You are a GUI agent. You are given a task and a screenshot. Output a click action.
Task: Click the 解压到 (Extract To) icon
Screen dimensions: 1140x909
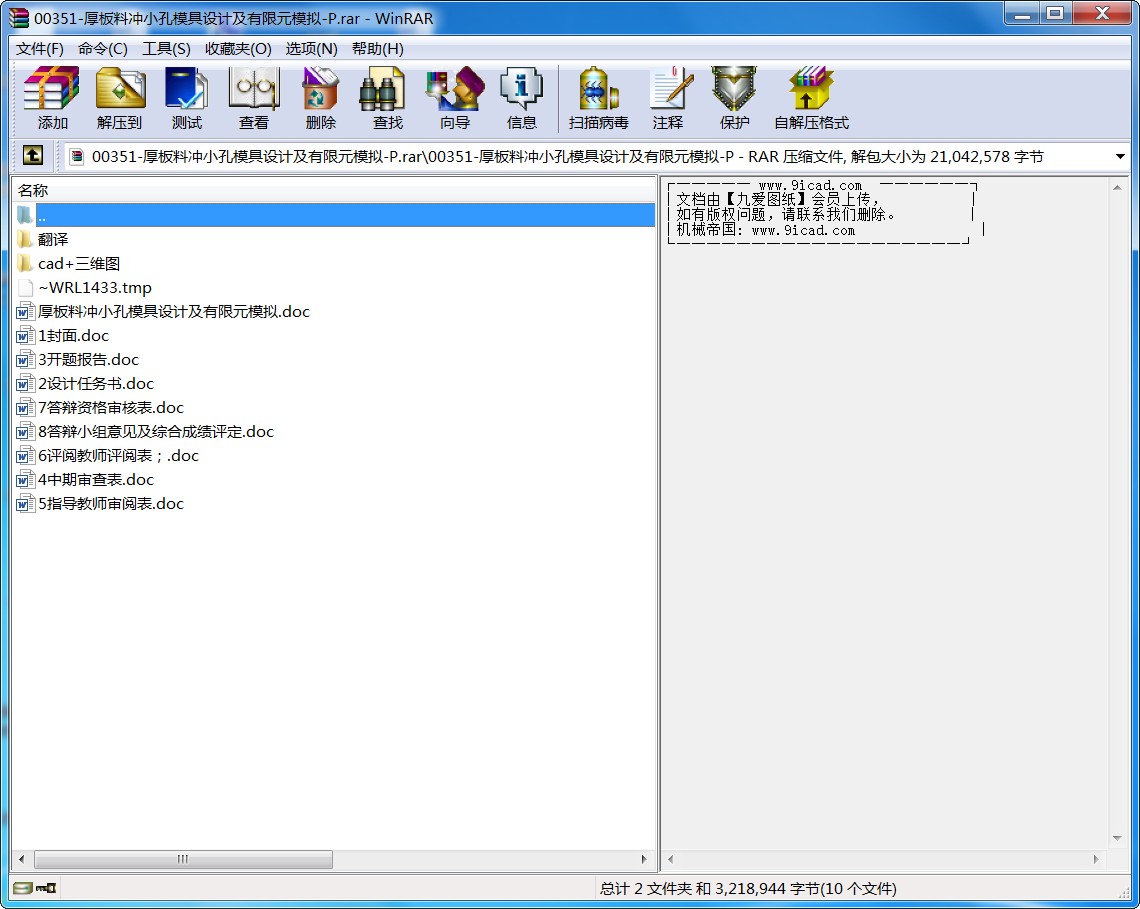coord(119,98)
